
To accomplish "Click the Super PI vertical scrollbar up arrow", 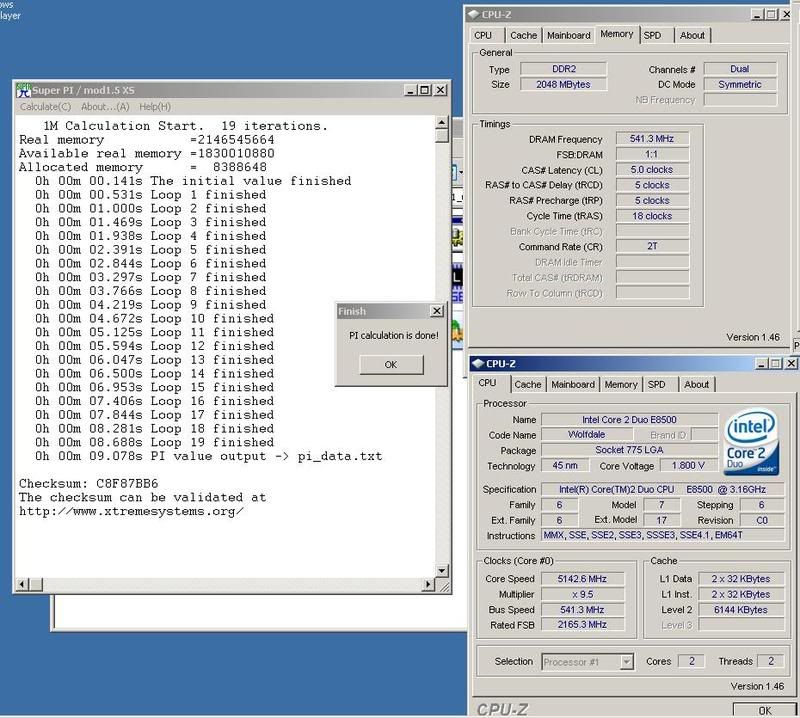I will [x=442, y=122].
